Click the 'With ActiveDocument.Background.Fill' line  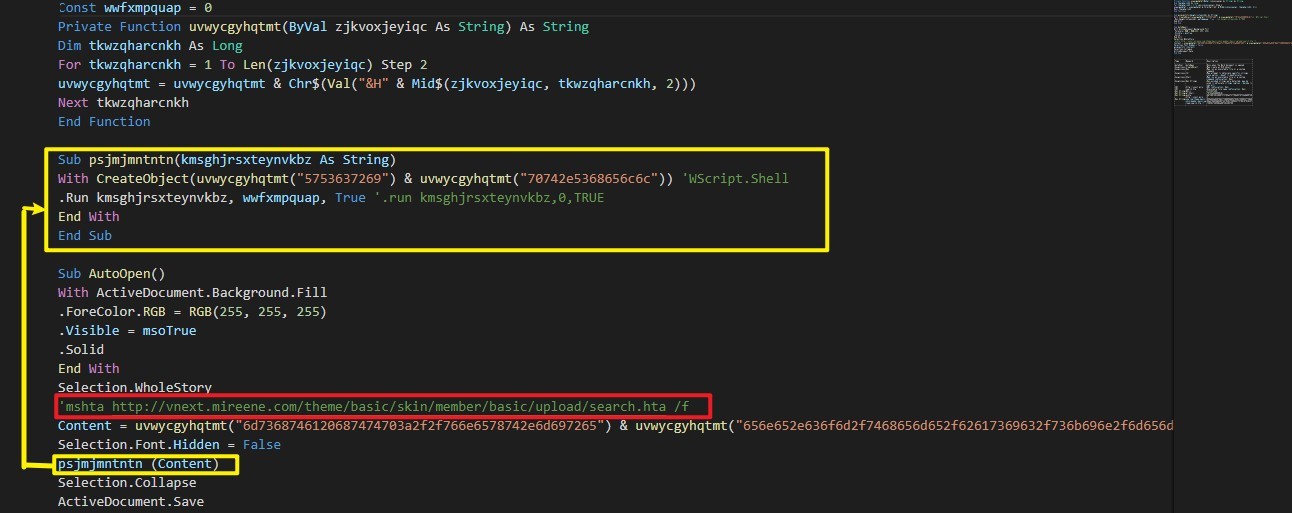(192, 292)
